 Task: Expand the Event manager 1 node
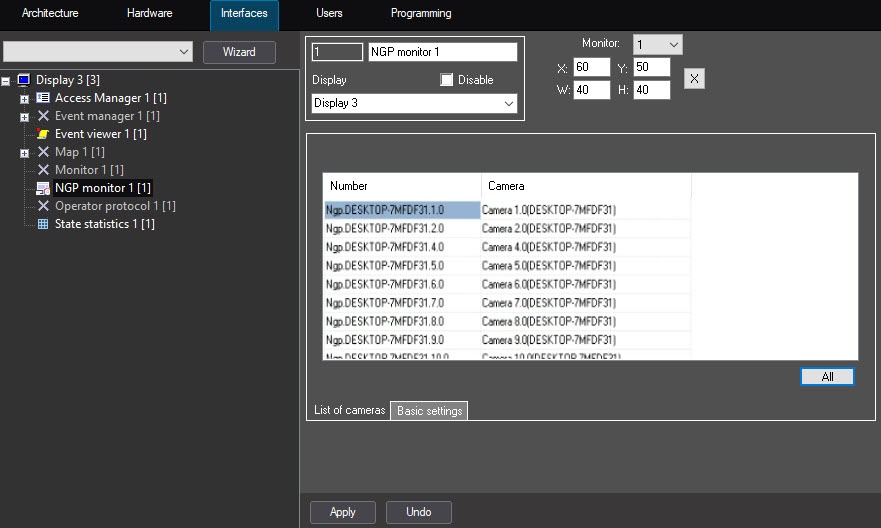point(24,117)
